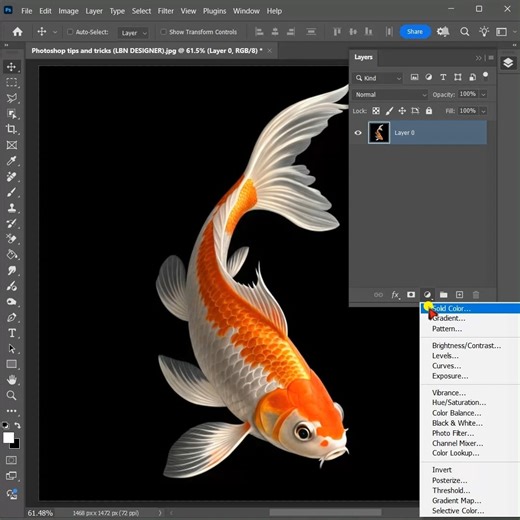
Task: Select the Pen tool
Action: pos(12,317)
